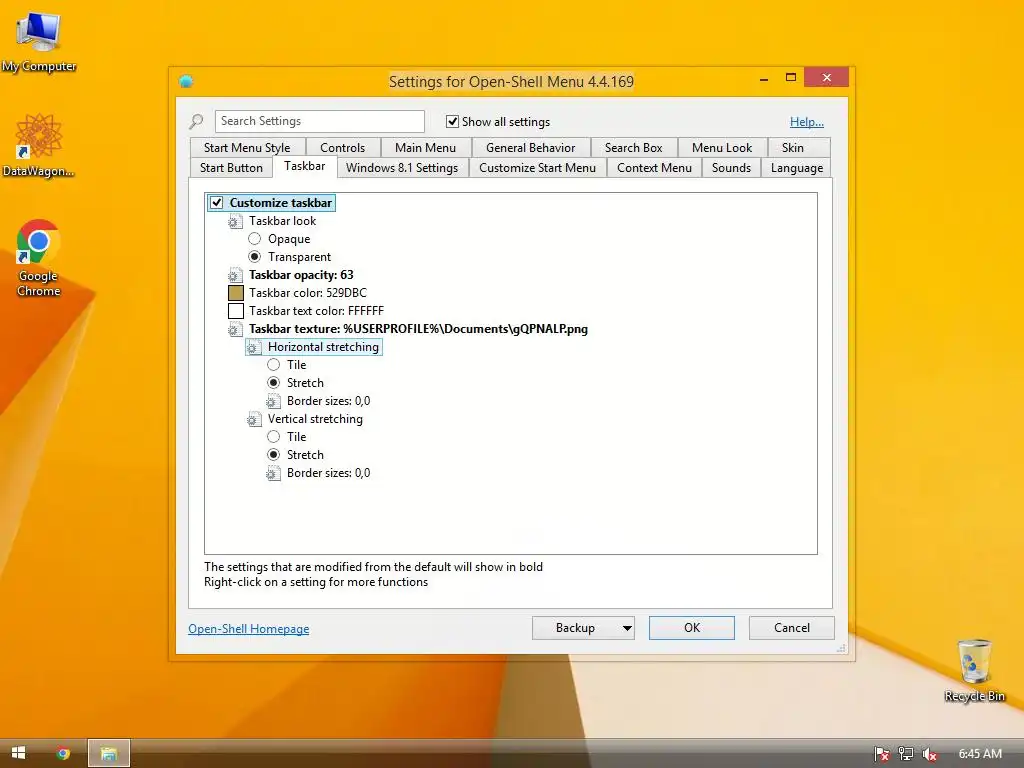Screen dimensions: 1024x768
Task: Click the gear icon beside Vertical stretching
Action: pyautogui.click(x=254, y=419)
